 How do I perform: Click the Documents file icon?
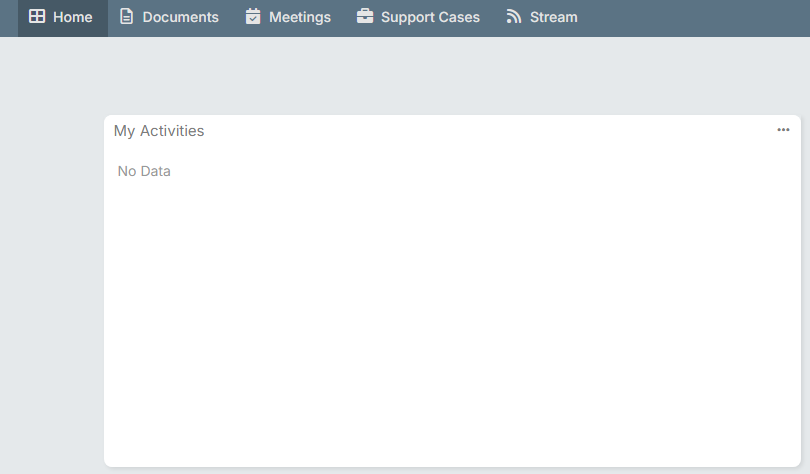coord(126,17)
